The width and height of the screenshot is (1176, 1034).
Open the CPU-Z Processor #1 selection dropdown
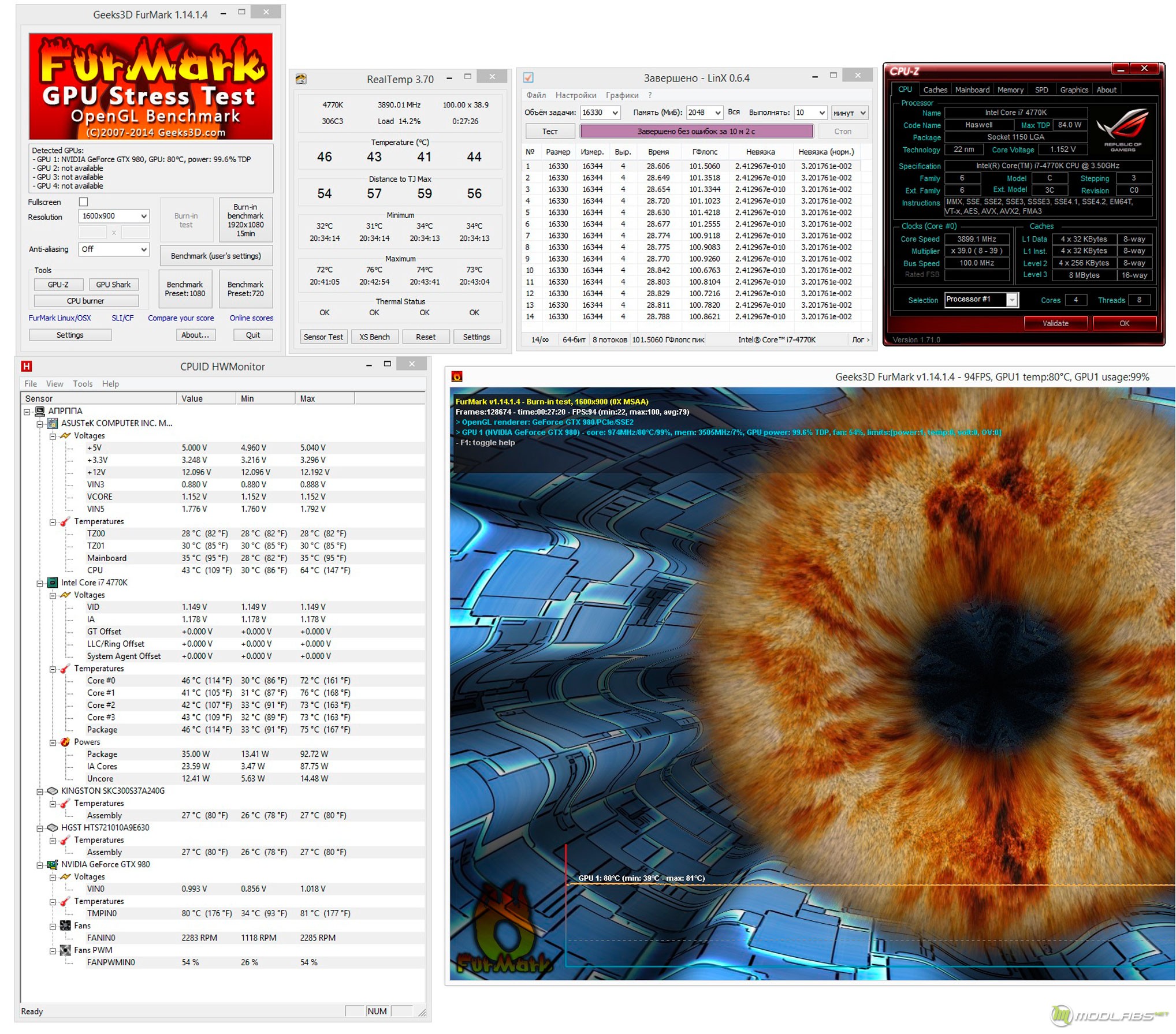click(981, 300)
